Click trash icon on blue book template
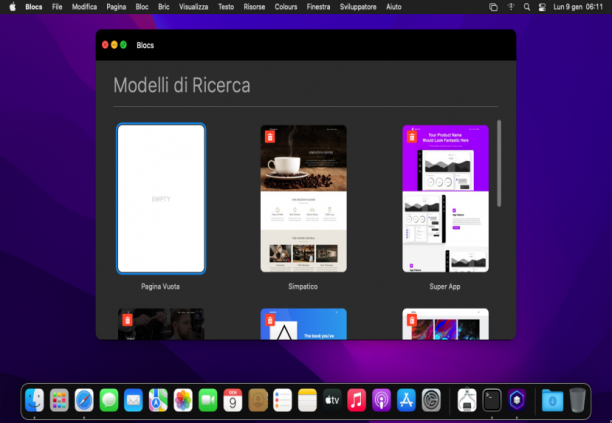612x423 pixels. coord(270,320)
